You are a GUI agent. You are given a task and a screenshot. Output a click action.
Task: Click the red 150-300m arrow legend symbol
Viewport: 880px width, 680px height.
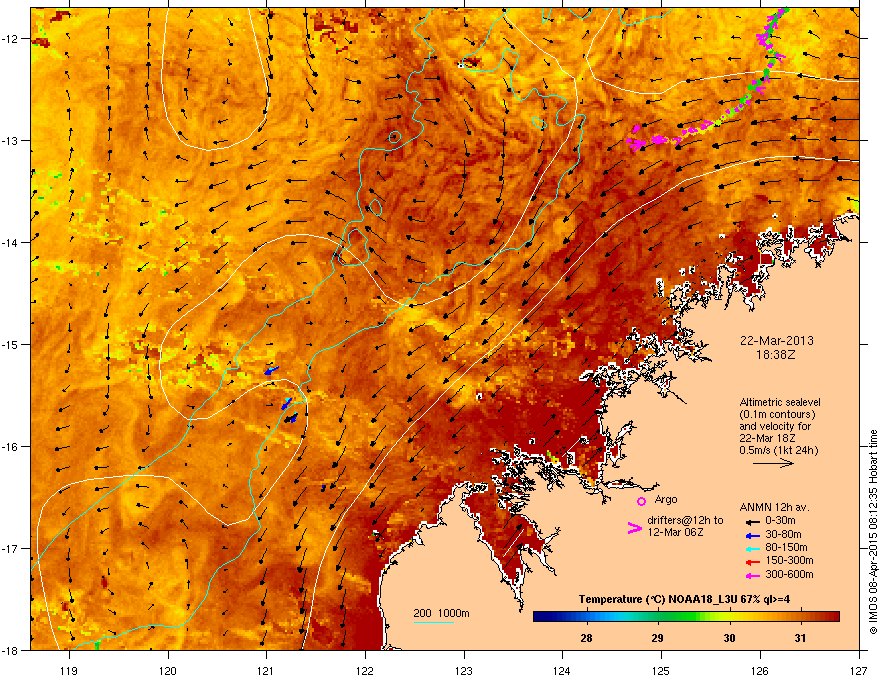pyautogui.click(x=751, y=562)
